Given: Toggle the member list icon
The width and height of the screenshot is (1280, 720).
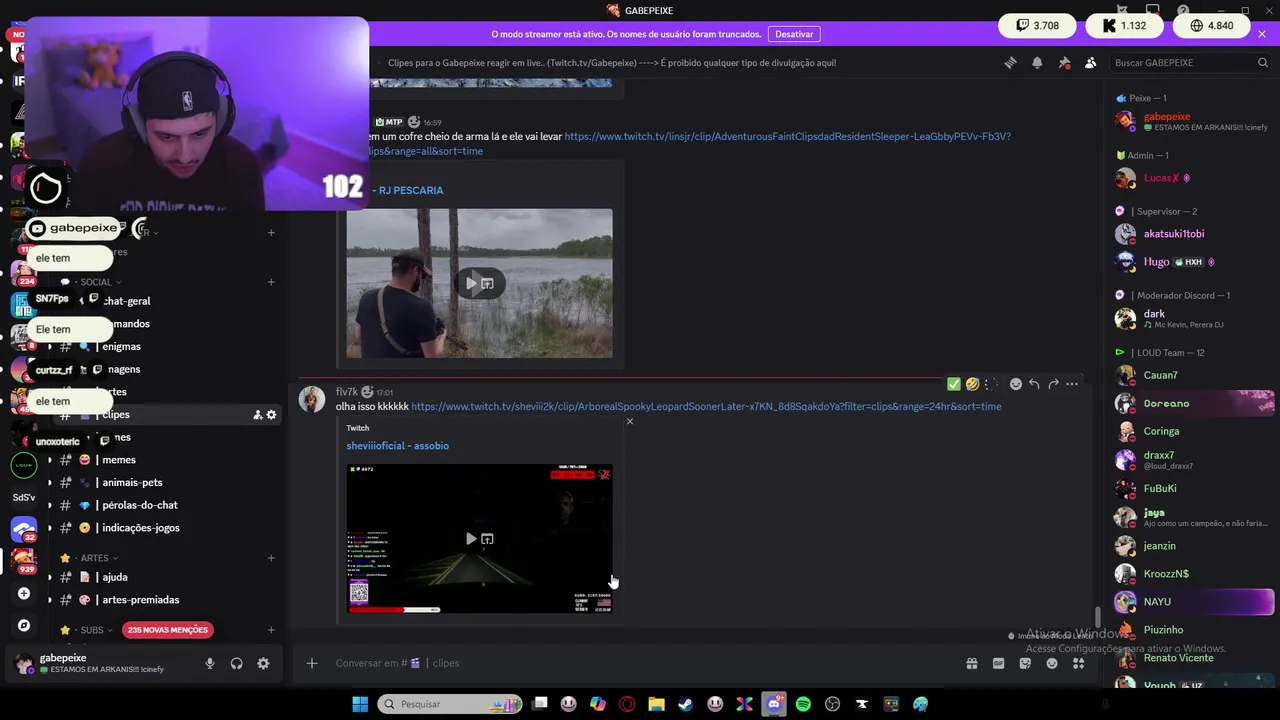Looking at the screenshot, I should coord(1090,62).
